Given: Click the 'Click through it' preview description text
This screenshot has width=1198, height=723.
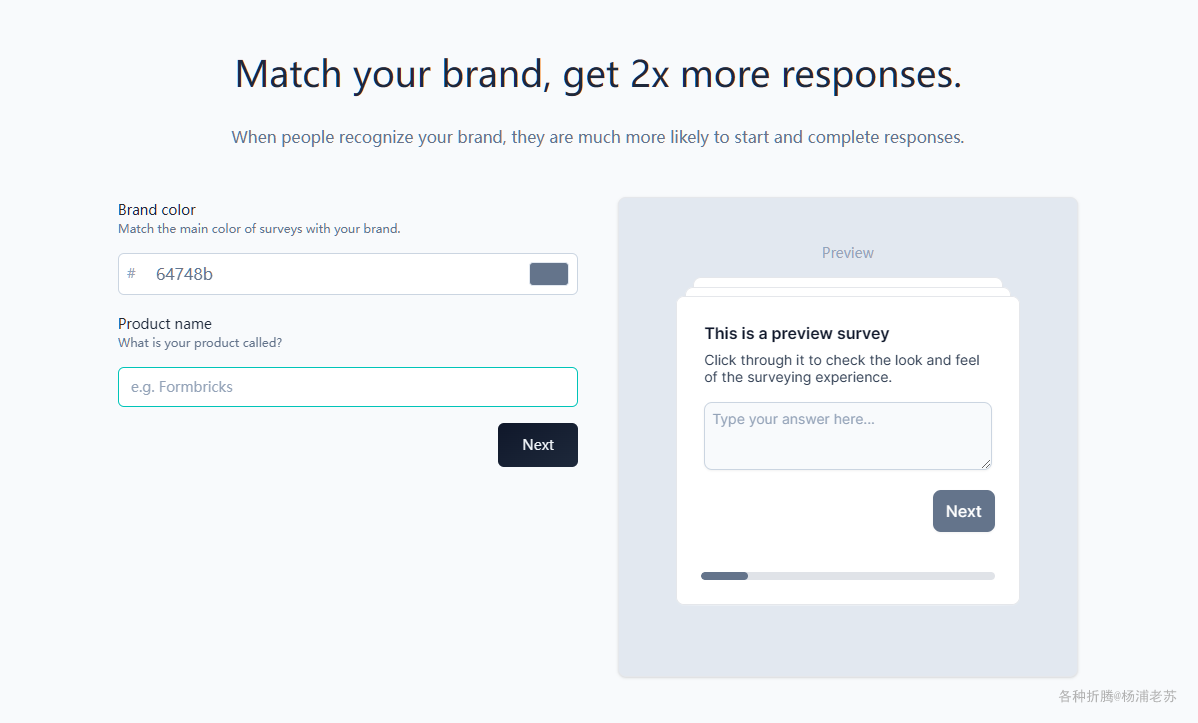Looking at the screenshot, I should [x=841, y=369].
